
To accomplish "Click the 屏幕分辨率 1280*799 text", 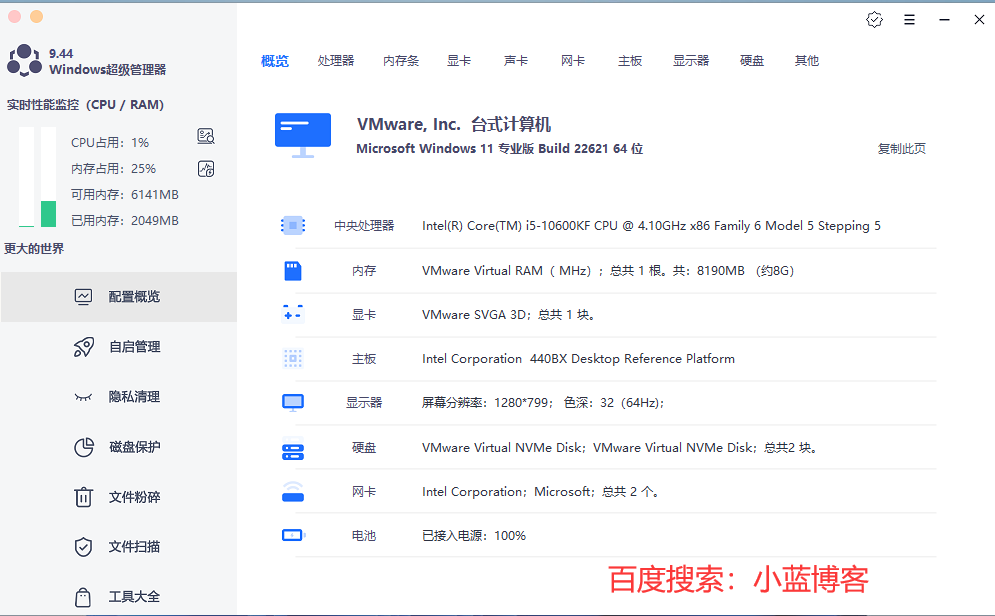I will [x=543, y=403].
